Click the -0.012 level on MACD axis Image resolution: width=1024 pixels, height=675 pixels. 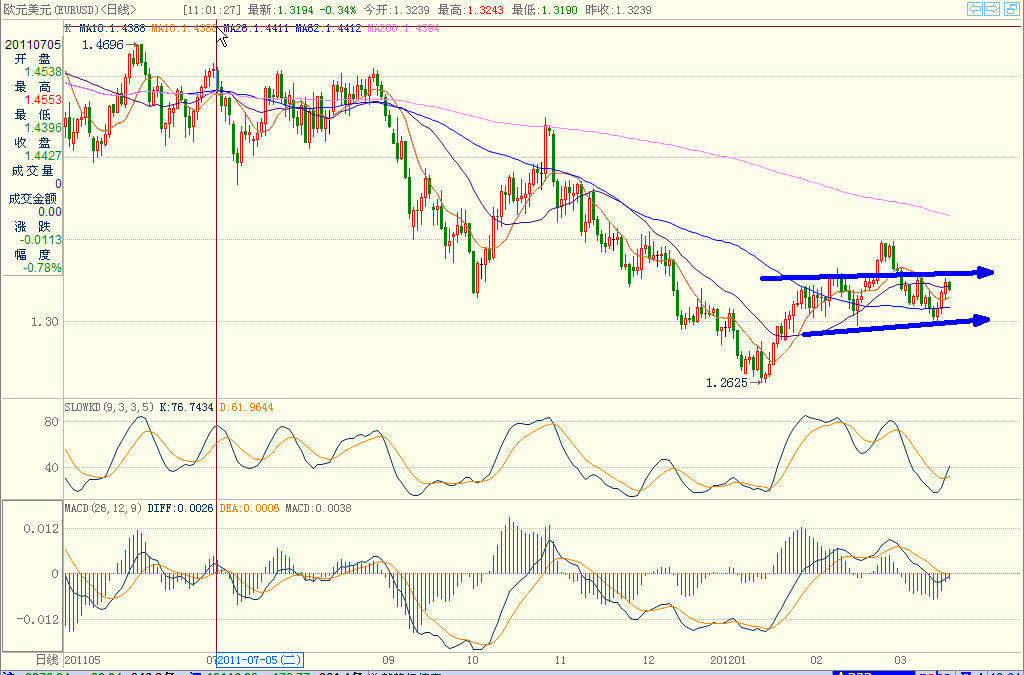coord(38,620)
